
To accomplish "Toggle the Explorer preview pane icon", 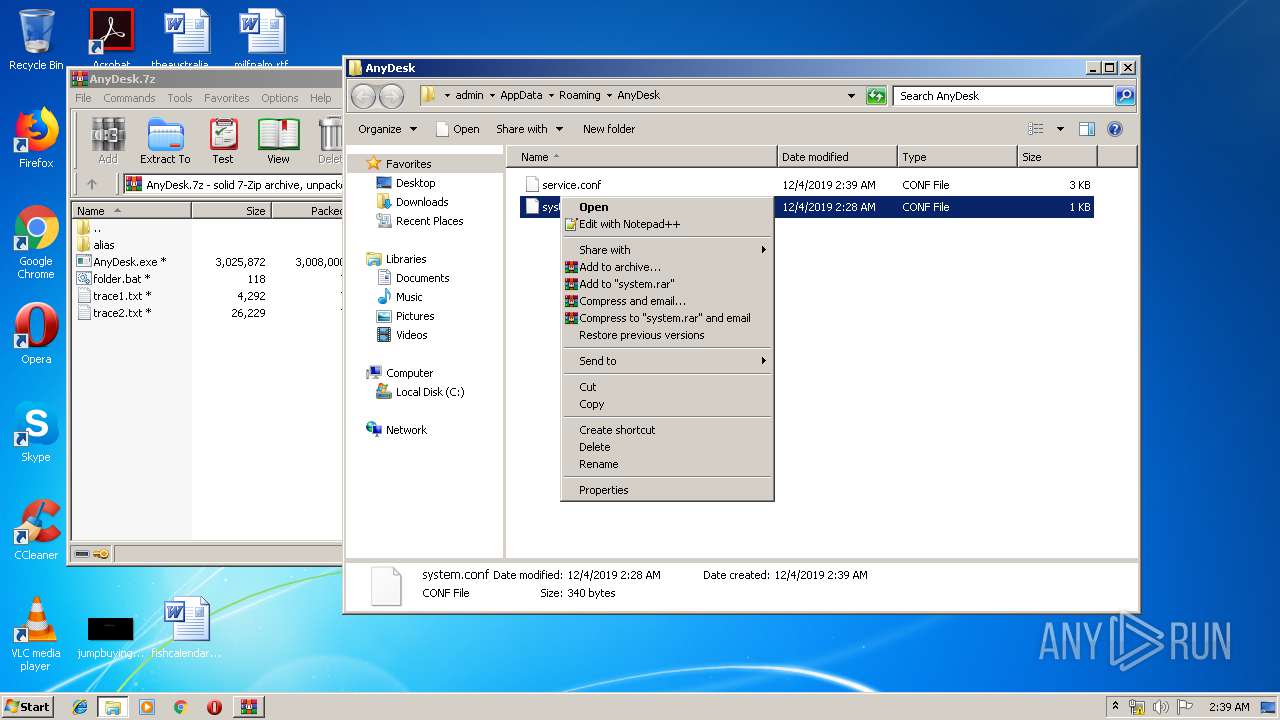I will [1087, 129].
